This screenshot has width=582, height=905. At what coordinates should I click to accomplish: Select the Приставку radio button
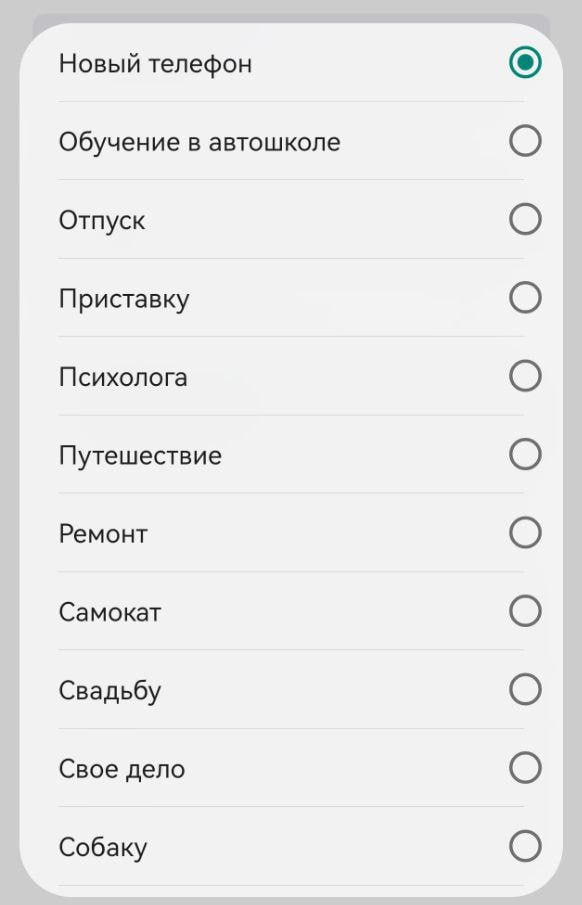click(x=524, y=298)
